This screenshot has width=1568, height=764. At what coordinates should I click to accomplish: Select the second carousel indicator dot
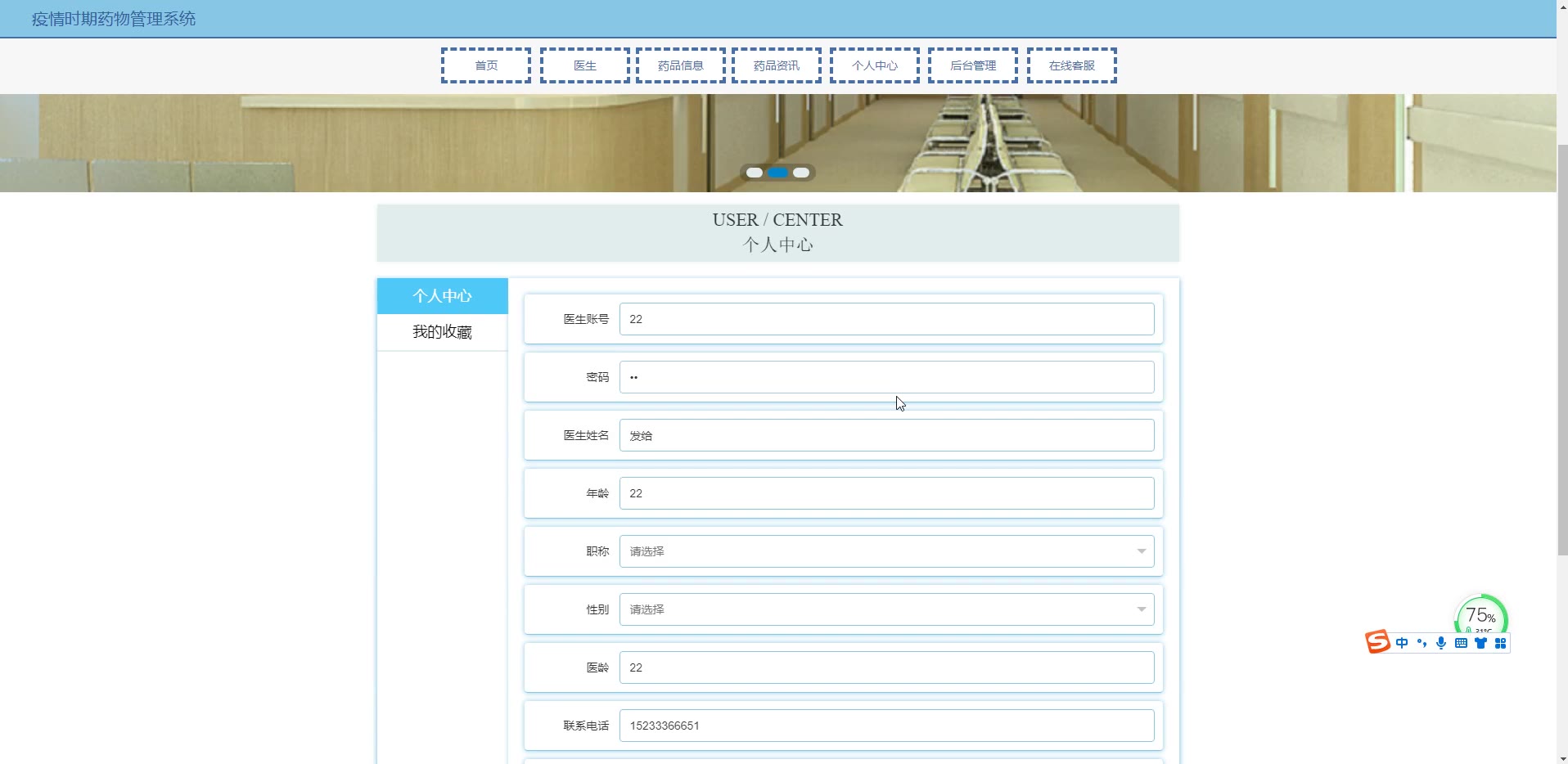coord(778,173)
